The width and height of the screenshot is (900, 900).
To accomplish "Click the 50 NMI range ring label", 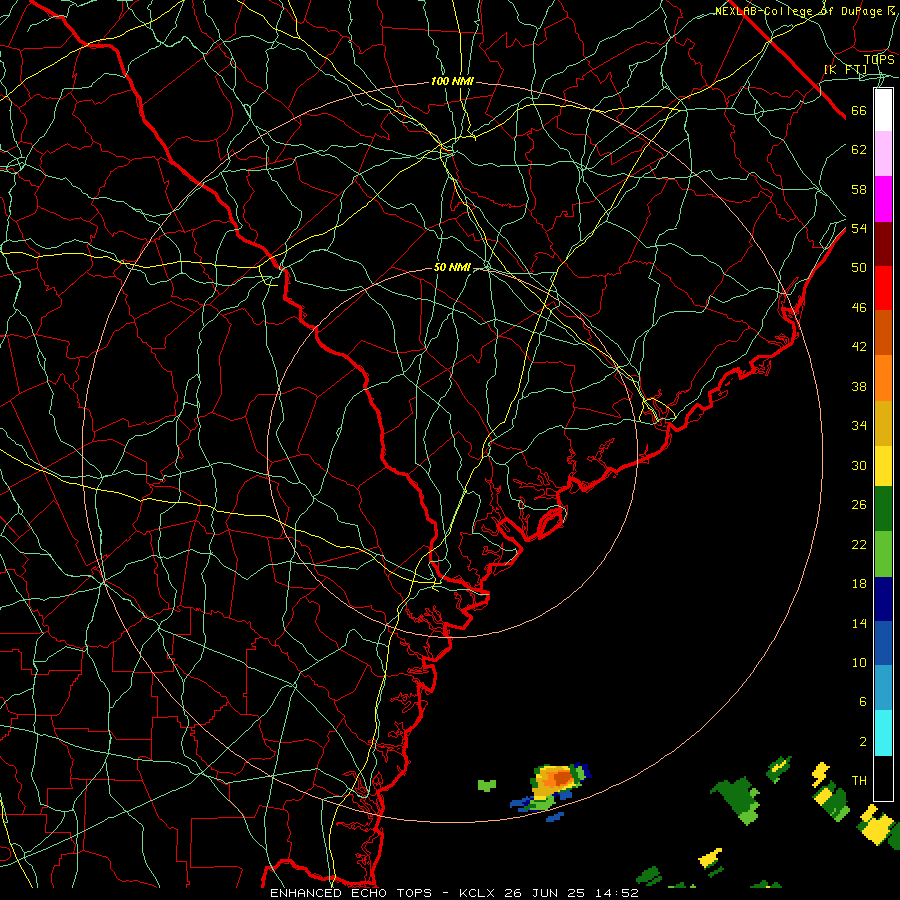I will coord(452,267).
